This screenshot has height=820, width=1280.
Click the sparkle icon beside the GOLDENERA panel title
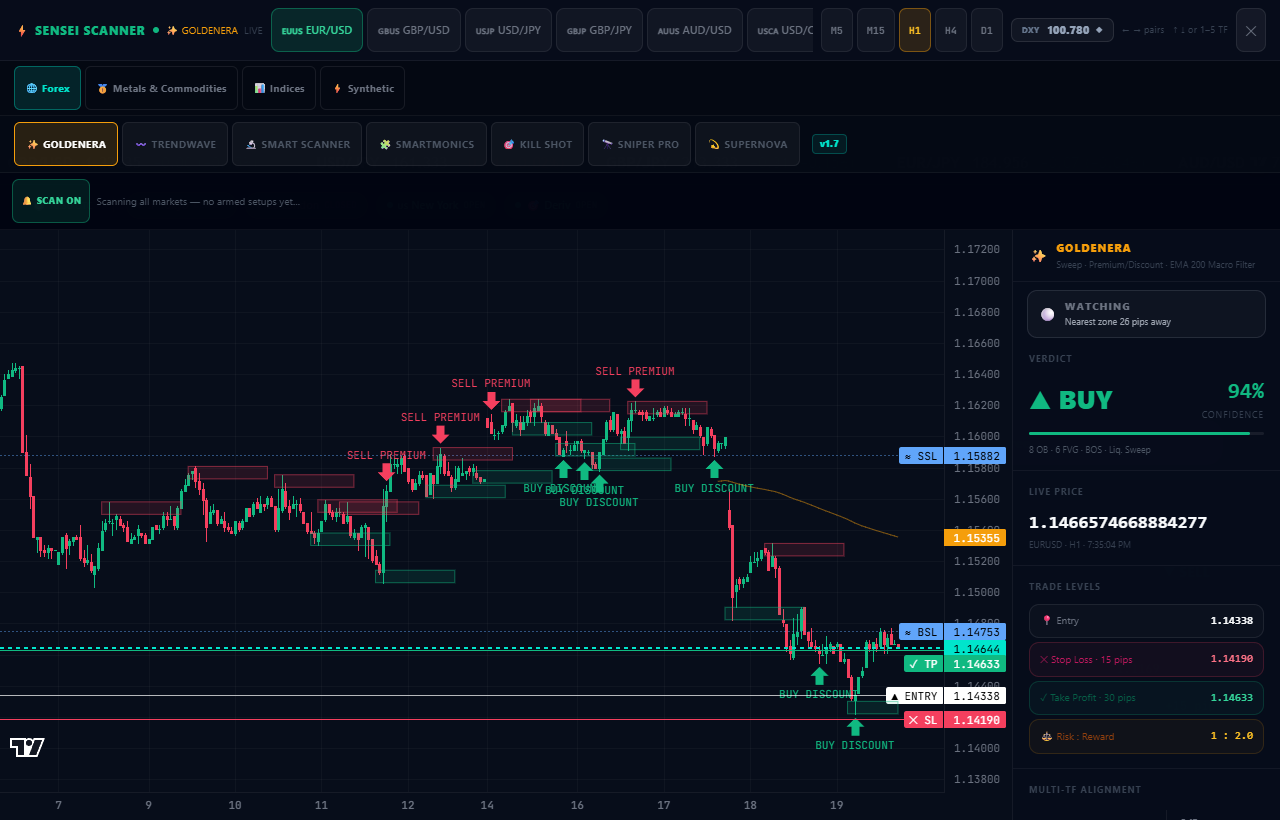click(1039, 256)
